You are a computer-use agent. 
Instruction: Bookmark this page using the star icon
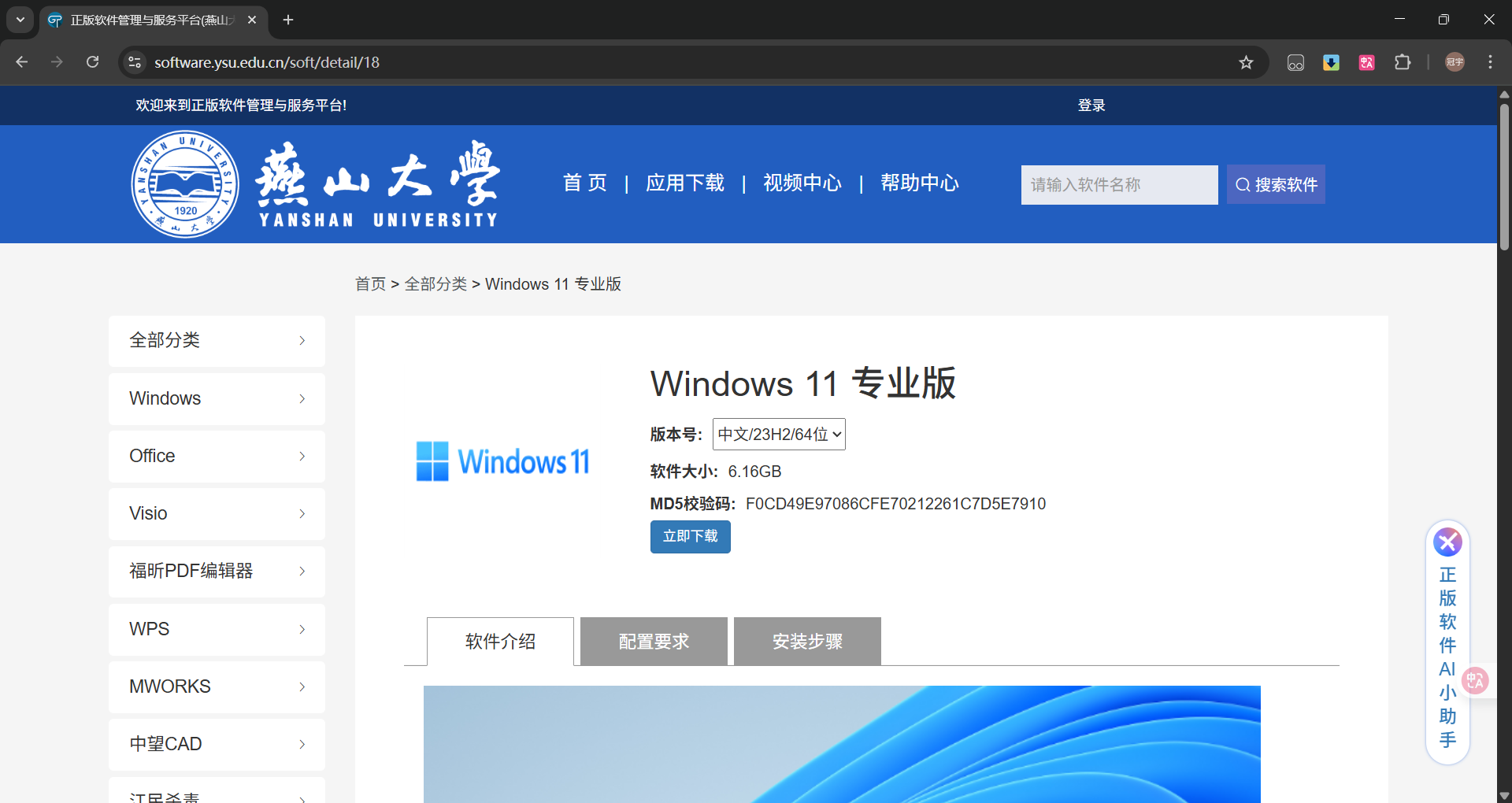tap(1247, 62)
